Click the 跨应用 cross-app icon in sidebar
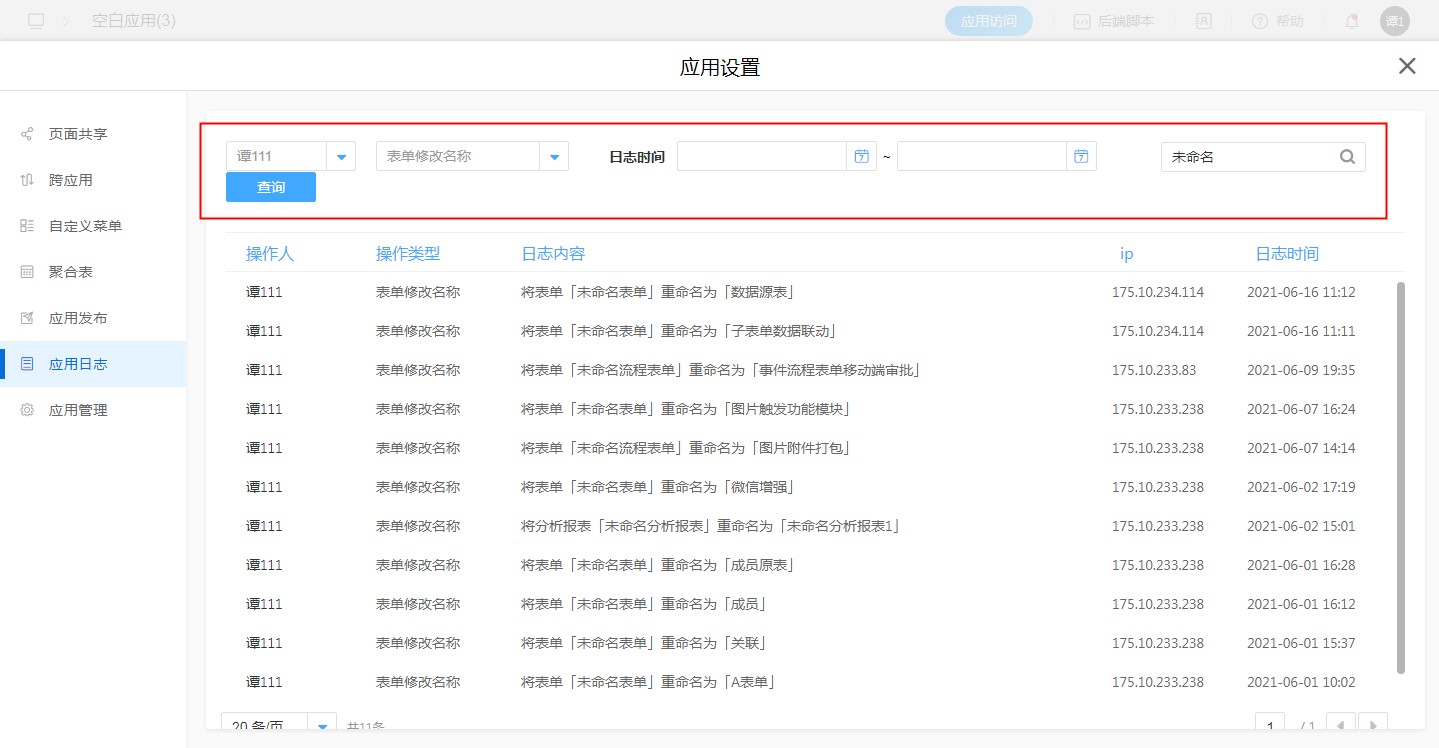The image size is (1439, 748). tap(27, 180)
